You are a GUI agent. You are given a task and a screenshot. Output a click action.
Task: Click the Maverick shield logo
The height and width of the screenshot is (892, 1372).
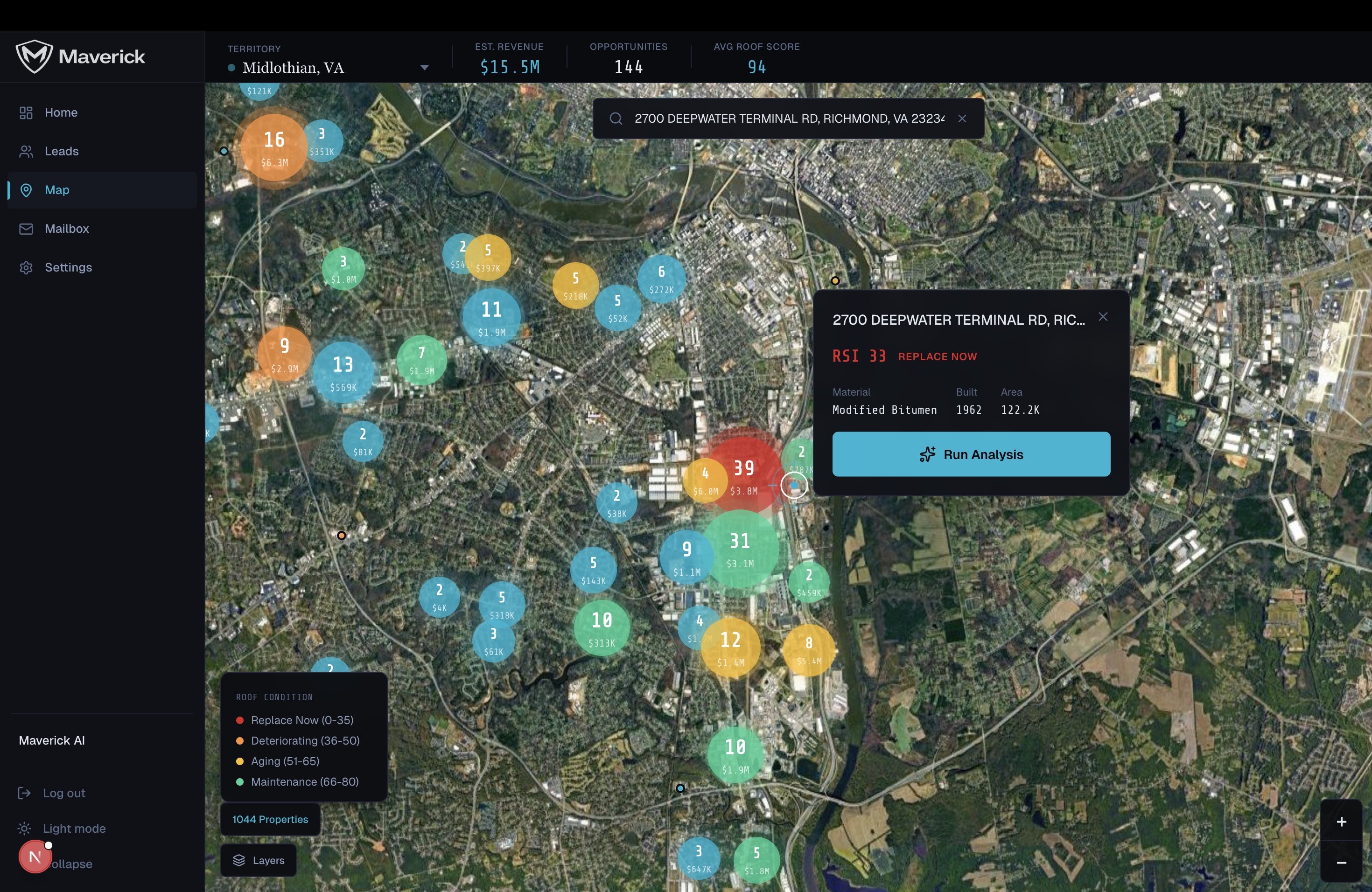pyautogui.click(x=34, y=56)
